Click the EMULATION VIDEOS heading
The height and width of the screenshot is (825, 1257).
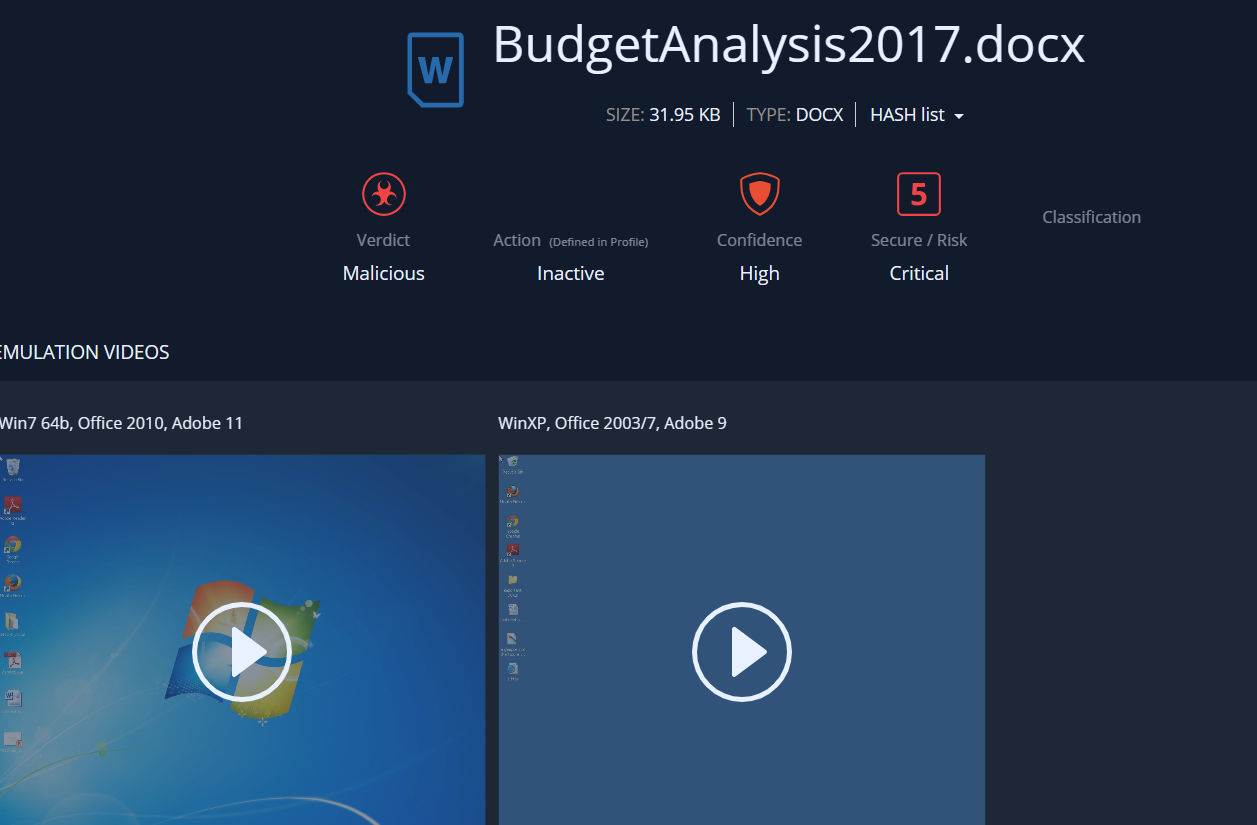coord(85,352)
